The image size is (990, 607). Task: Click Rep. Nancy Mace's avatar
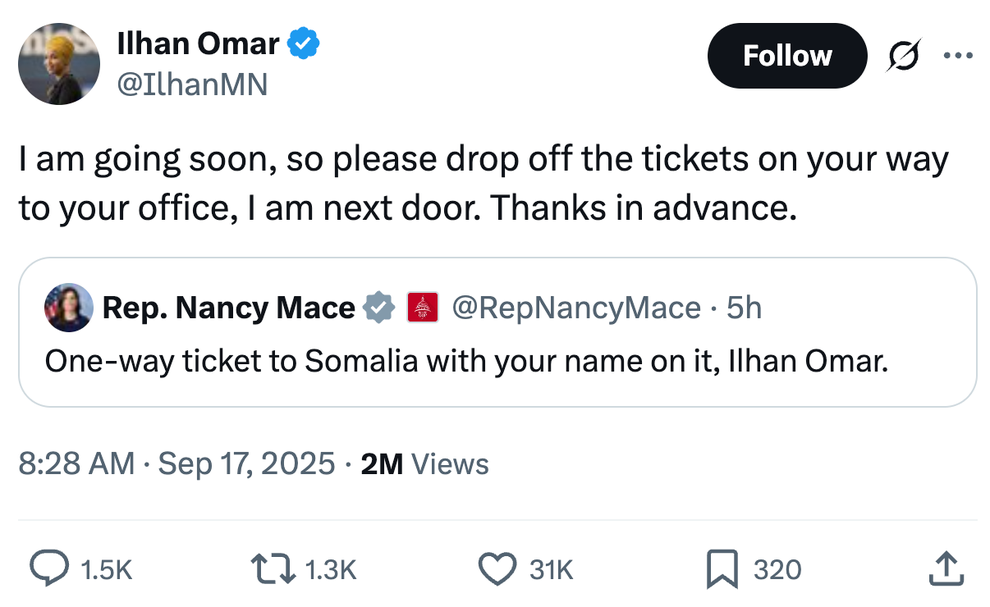[68, 307]
